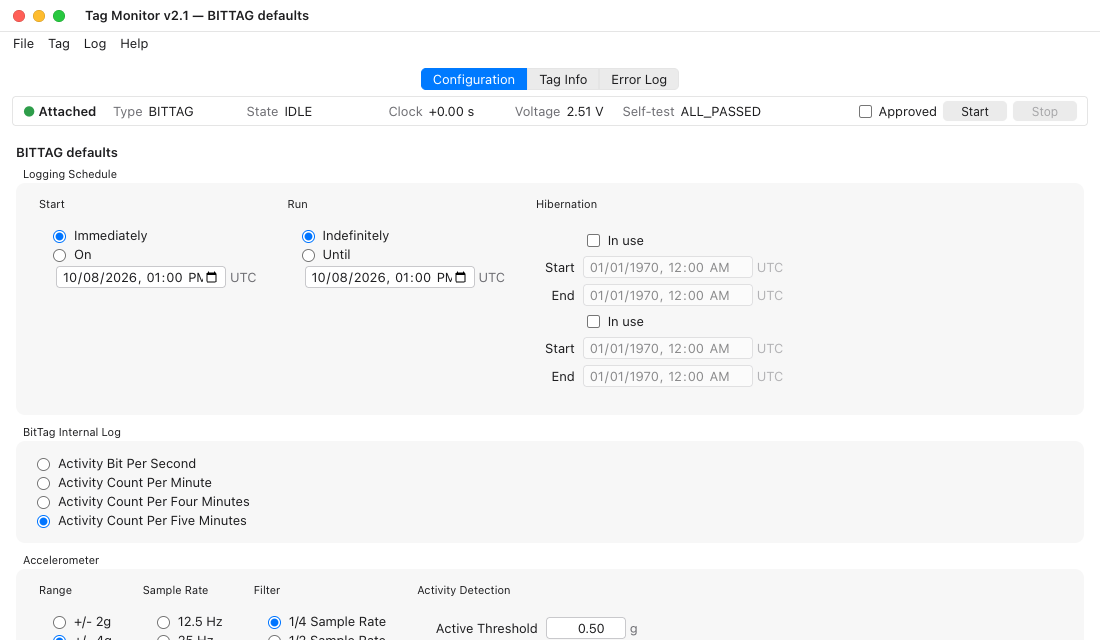Open calendar picker in Start On date field
This screenshot has height=640, width=1100.
pyautogui.click(x=212, y=277)
